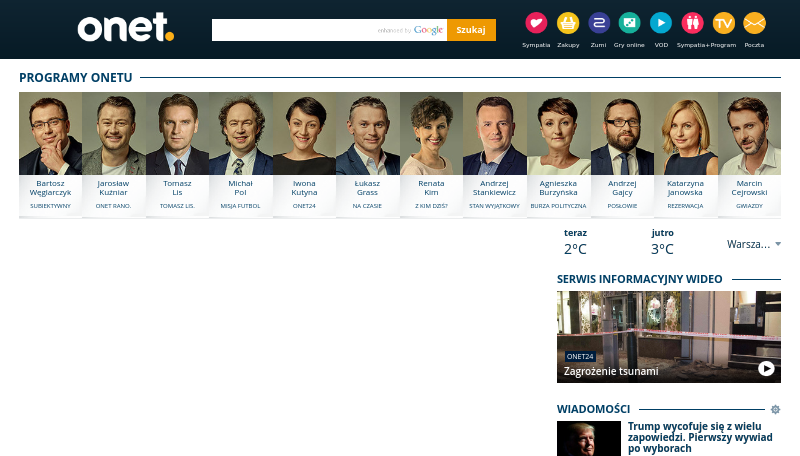800x456 pixels.
Task: Open Renata Kim's photo
Action: pyautogui.click(x=432, y=134)
